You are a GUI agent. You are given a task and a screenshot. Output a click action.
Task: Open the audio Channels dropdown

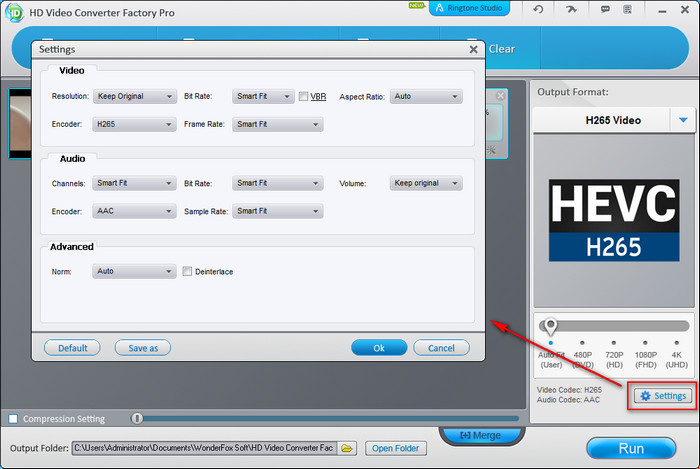pos(134,183)
